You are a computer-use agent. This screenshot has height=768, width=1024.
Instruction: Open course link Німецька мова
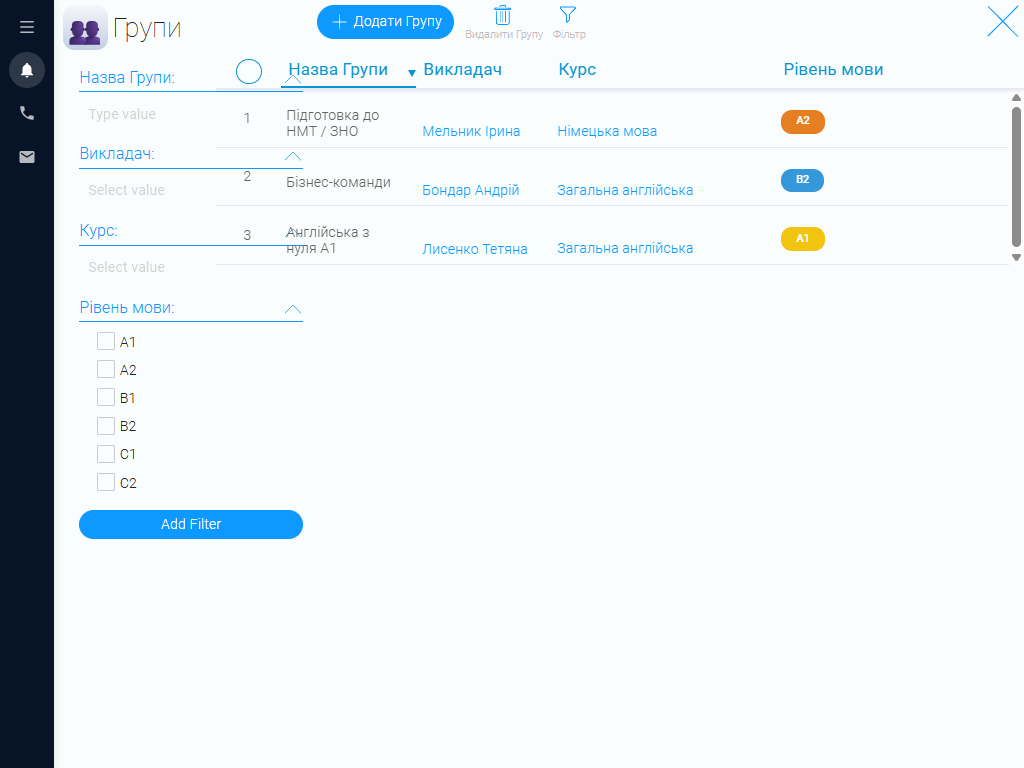607,131
